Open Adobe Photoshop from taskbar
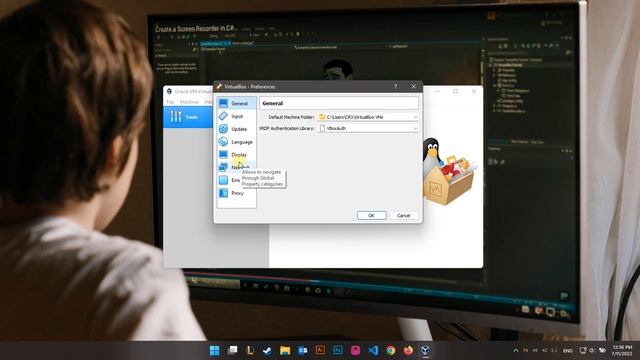Image resolution: width=640 pixels, height=360 pixels. [x=338, y=350]
